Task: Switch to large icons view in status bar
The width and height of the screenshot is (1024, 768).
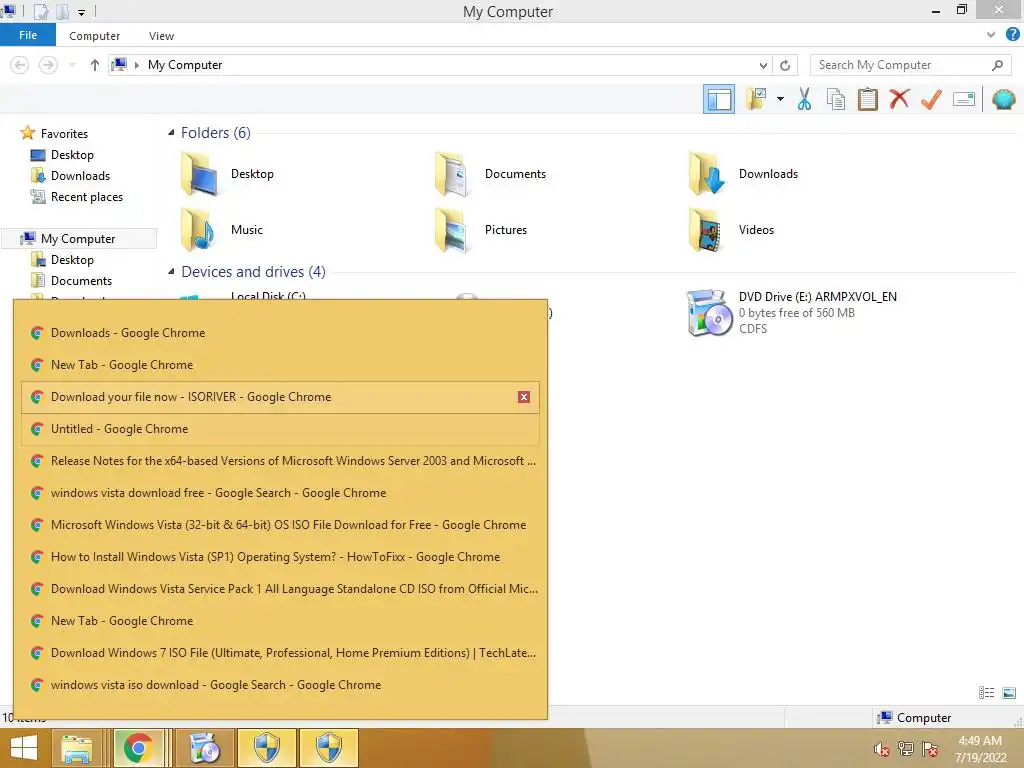Action: pos(1009,693)
